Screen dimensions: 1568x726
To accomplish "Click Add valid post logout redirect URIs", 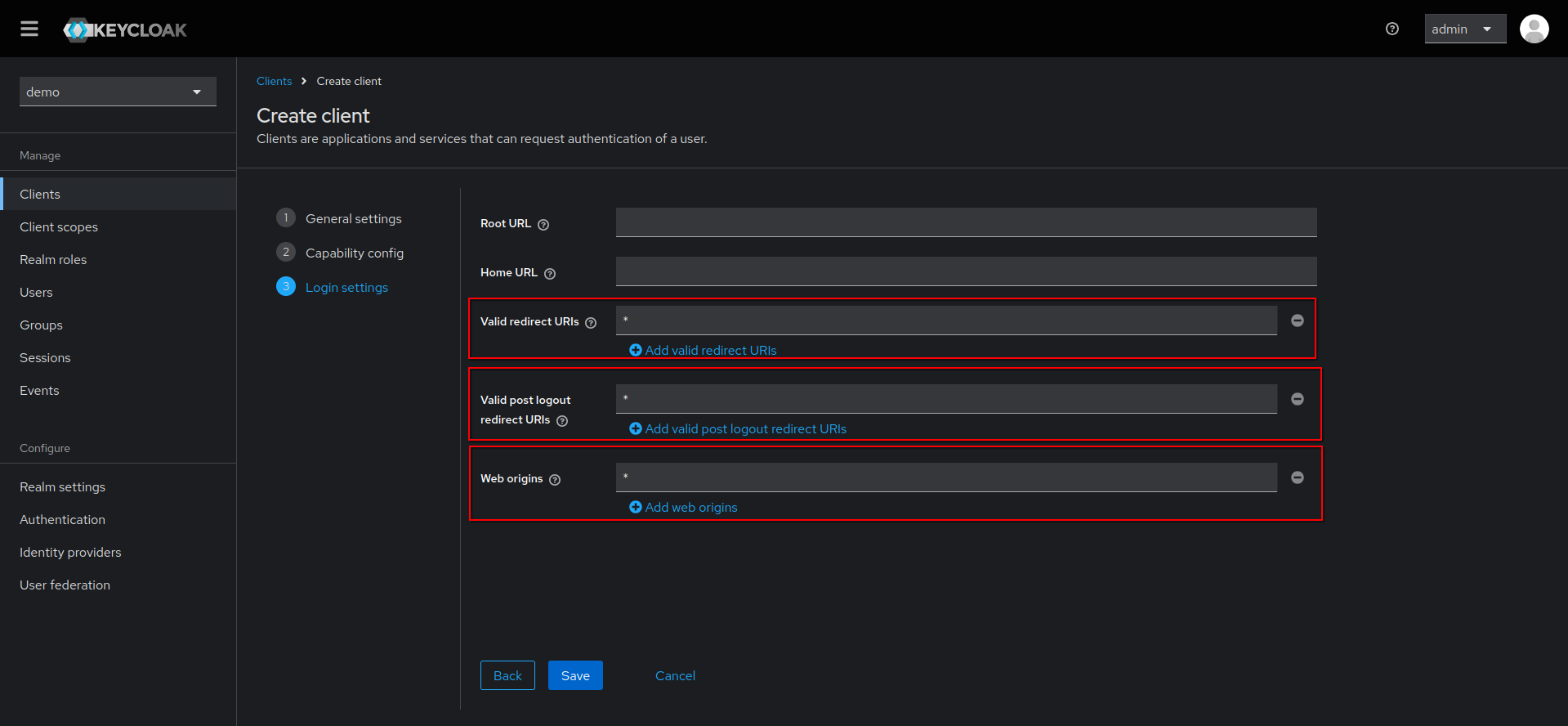I will click(x=738, y=428).
